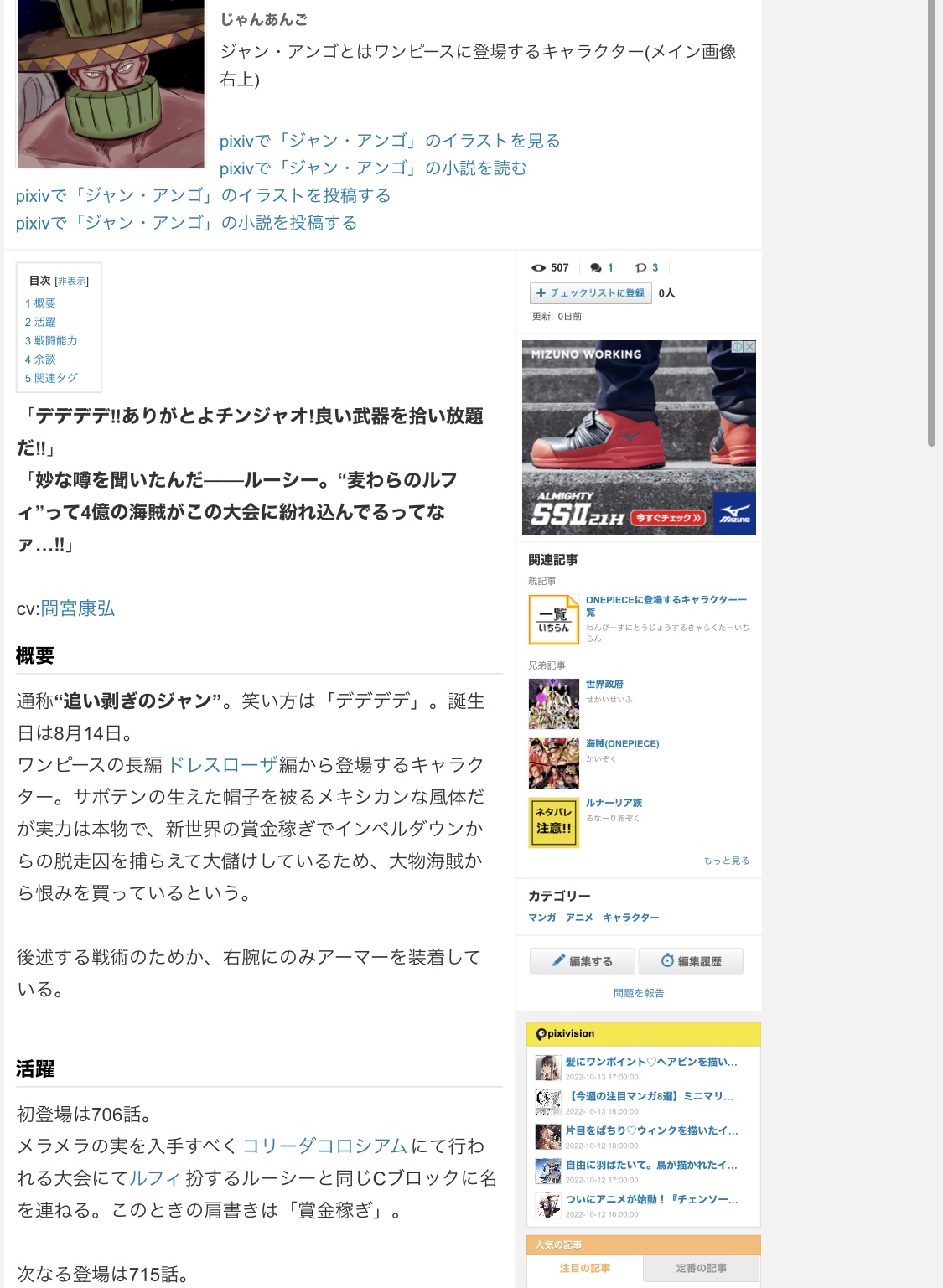The height and width of the screenshot is (1288, 943).
Task: Click the pixiv works count number 3
Action: coord(655,268)
